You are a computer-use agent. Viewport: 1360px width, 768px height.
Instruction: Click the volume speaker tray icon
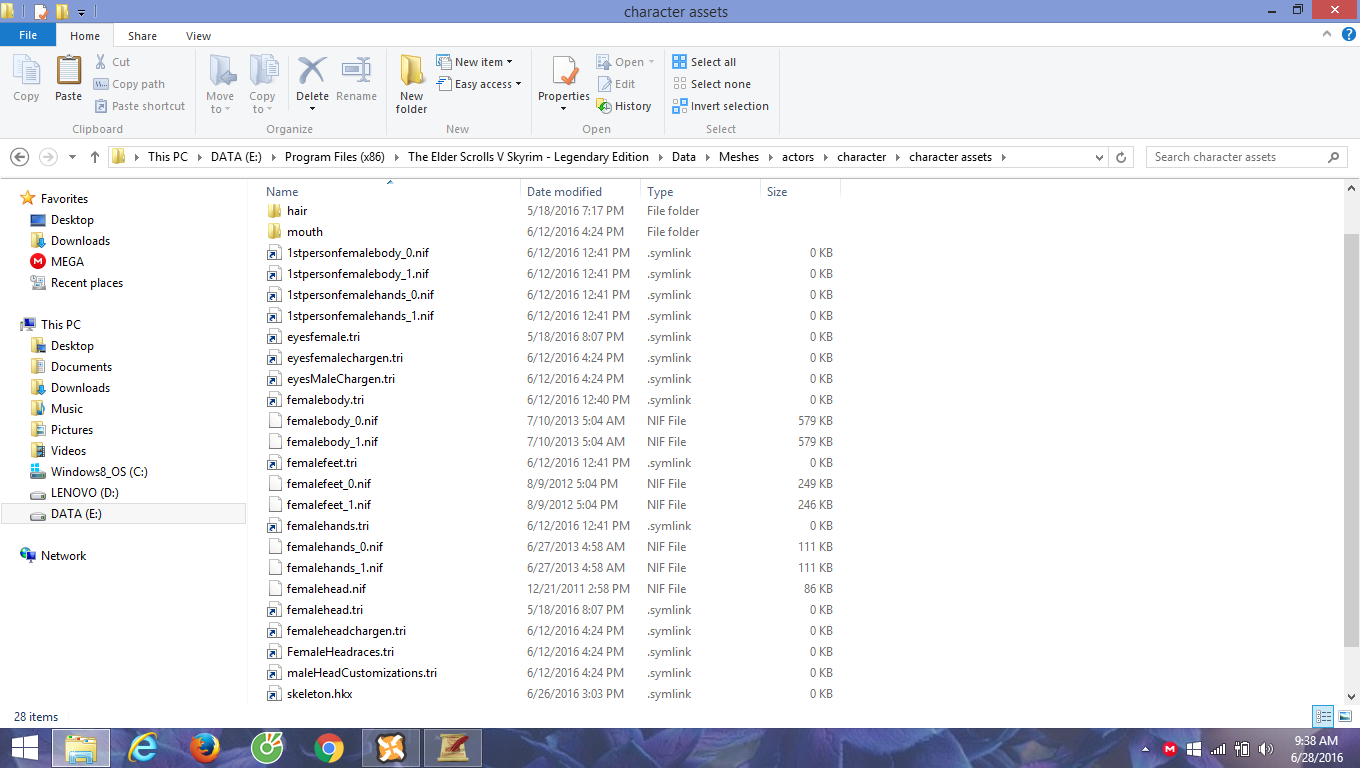[1268, 748]
